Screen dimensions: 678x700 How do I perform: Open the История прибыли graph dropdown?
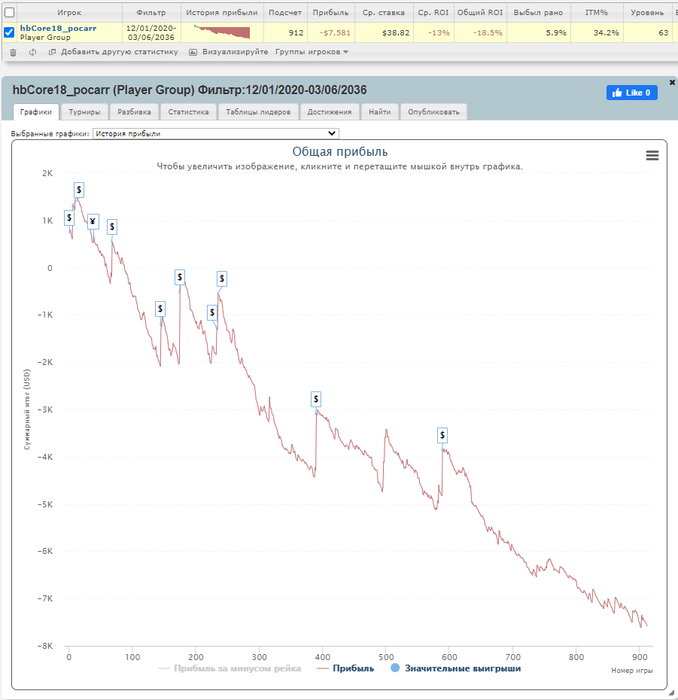tap(216, 133)
